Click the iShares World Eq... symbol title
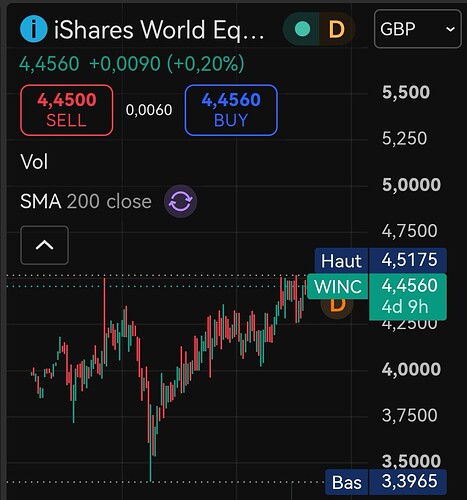Image resolution: width=467 pixels, height=500 pixels. click(x=159, y=30)
